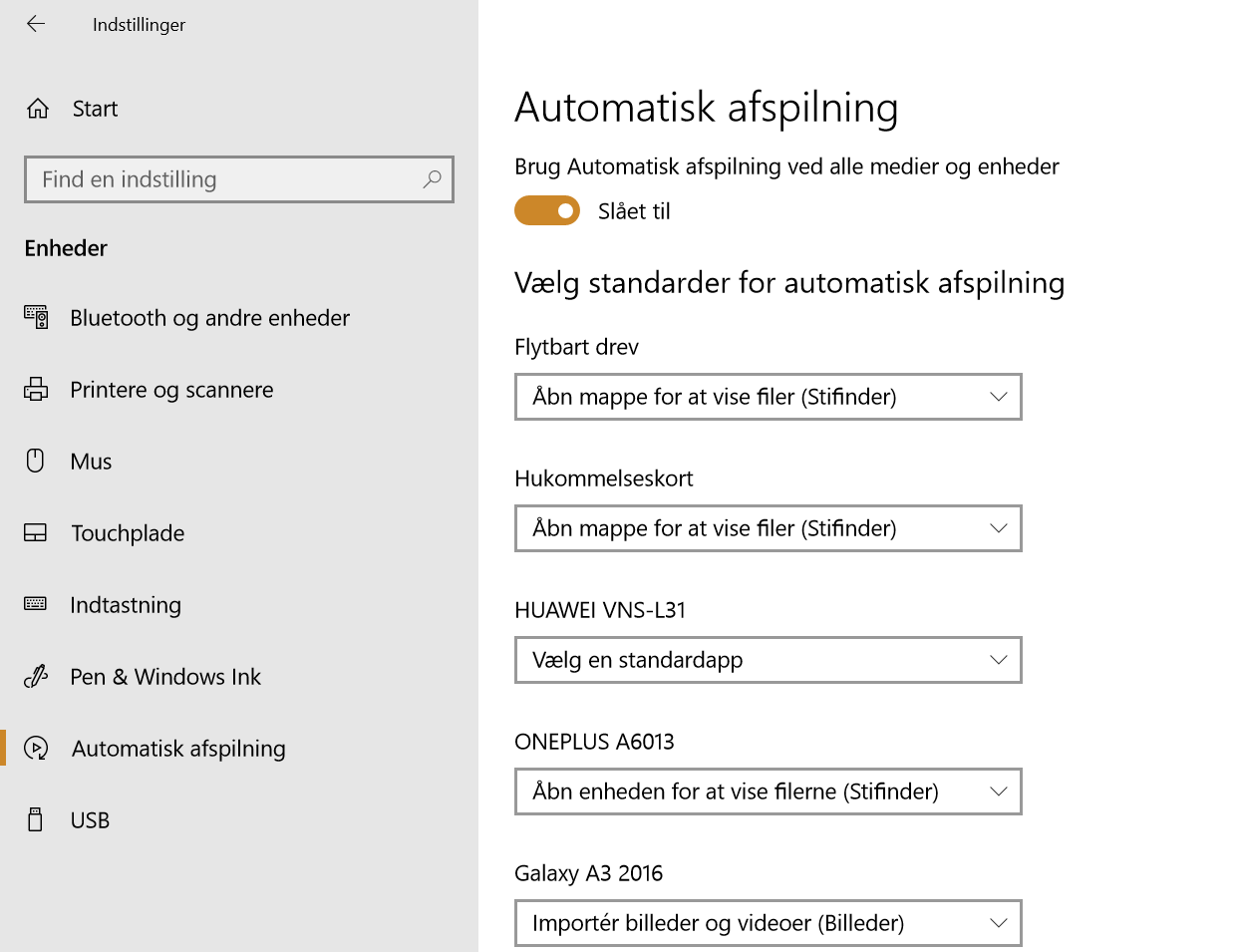Open the HUAWEI VNS-L31 standardapp dropdown
Image resolution: width=1239 pixels, height=952 pixels.
768,660
